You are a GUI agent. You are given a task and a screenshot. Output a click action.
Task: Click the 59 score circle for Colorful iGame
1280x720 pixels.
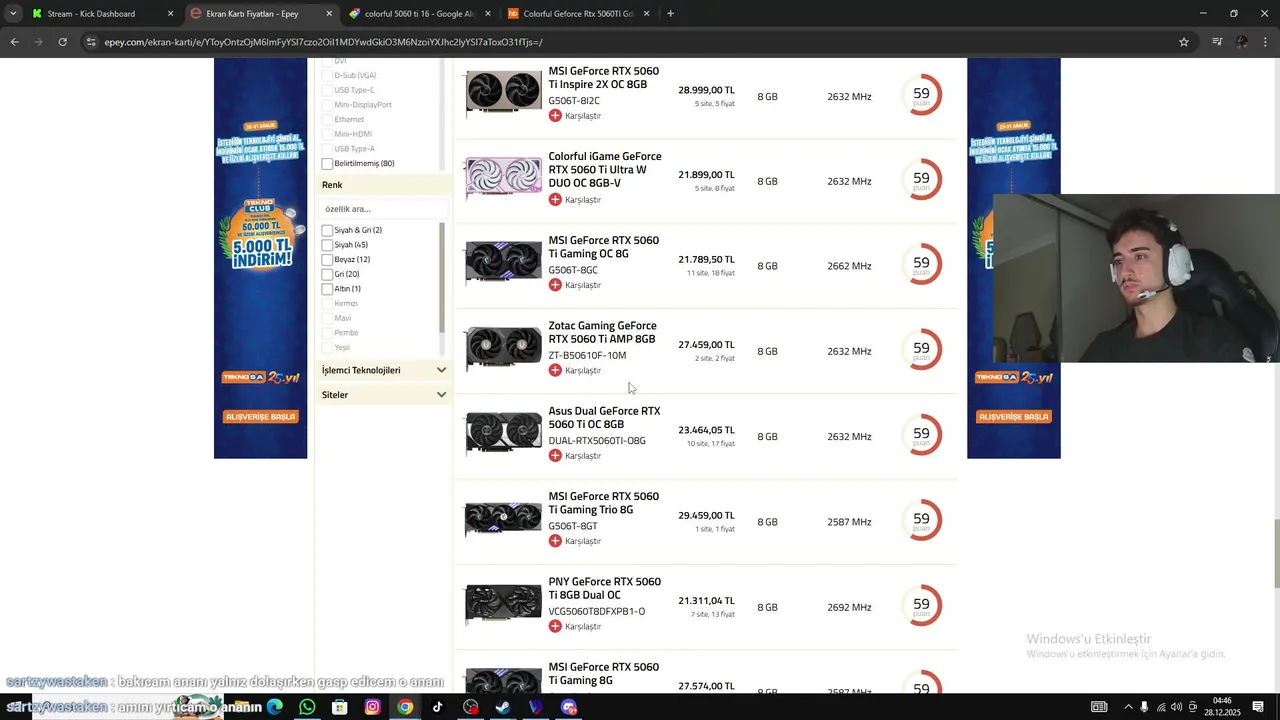(x=921, y=179)
